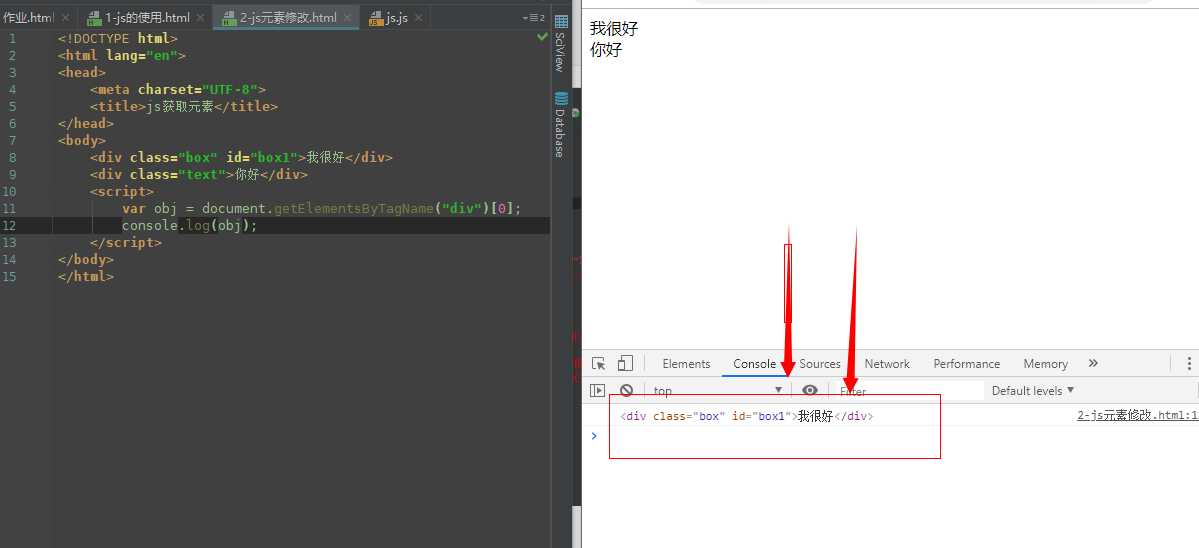Click the green inspection checkmark in editor

tap(542, 37)
